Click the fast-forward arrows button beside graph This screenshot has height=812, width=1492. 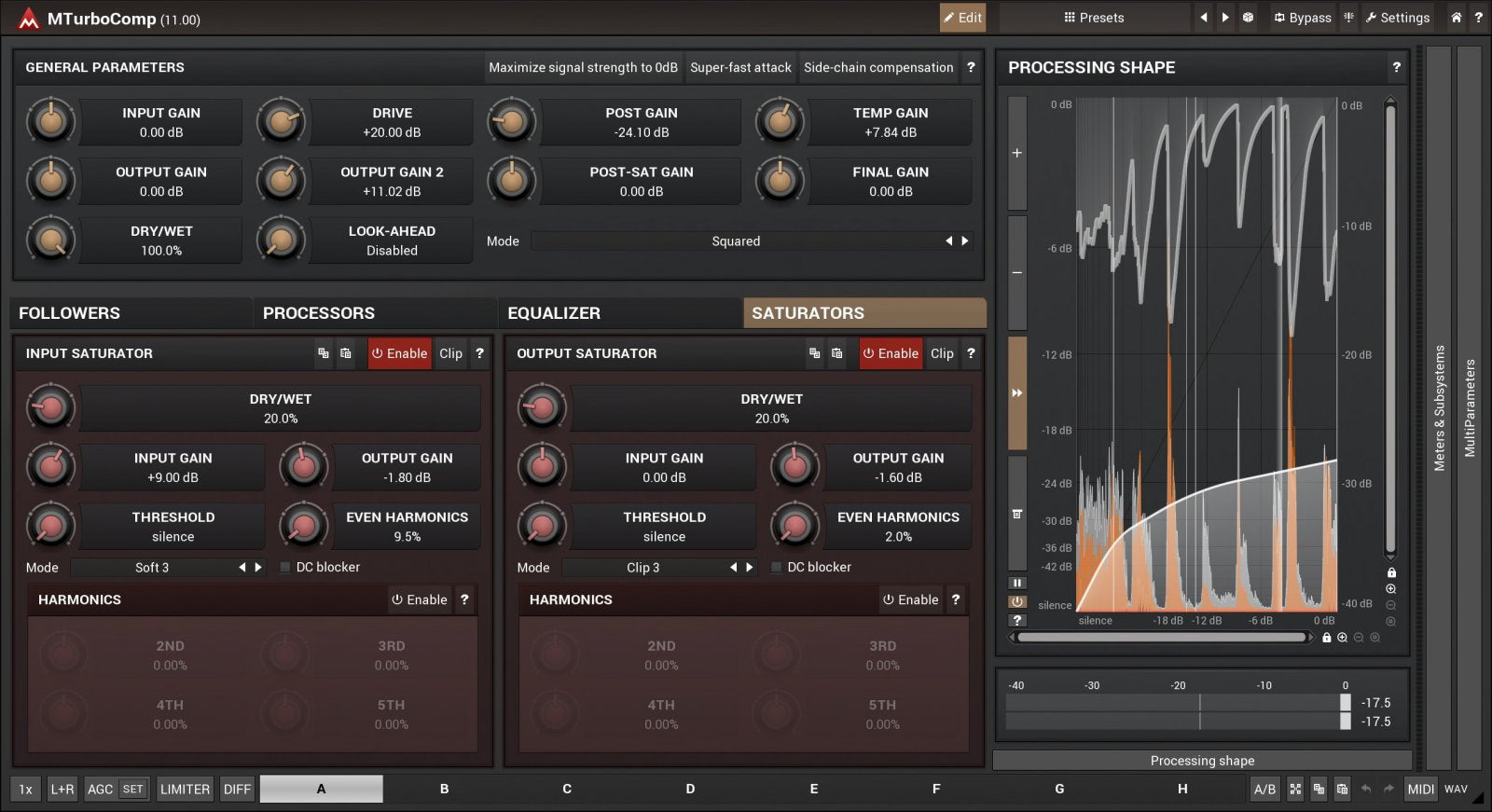[1017, 392]
